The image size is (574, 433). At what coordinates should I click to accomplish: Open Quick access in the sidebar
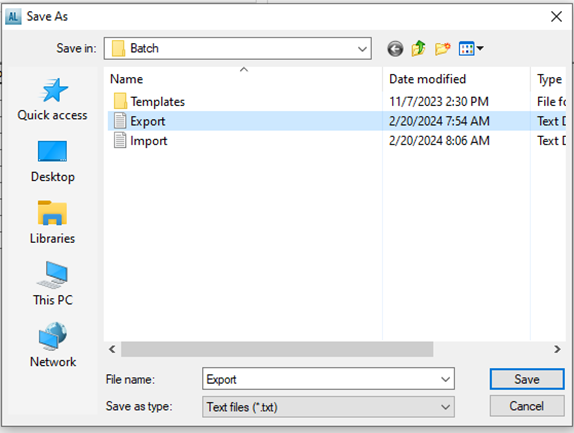click(x=52, y=99)
